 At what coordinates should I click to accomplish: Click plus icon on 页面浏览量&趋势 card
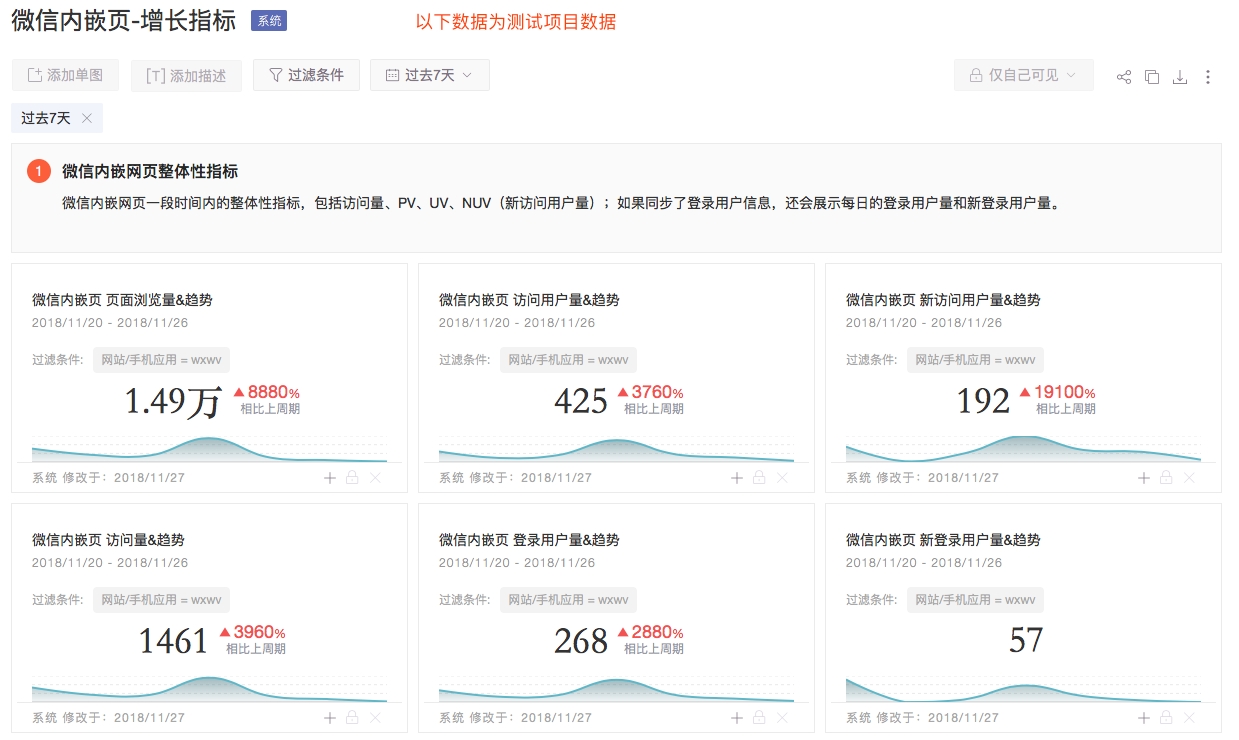point(330,478)
